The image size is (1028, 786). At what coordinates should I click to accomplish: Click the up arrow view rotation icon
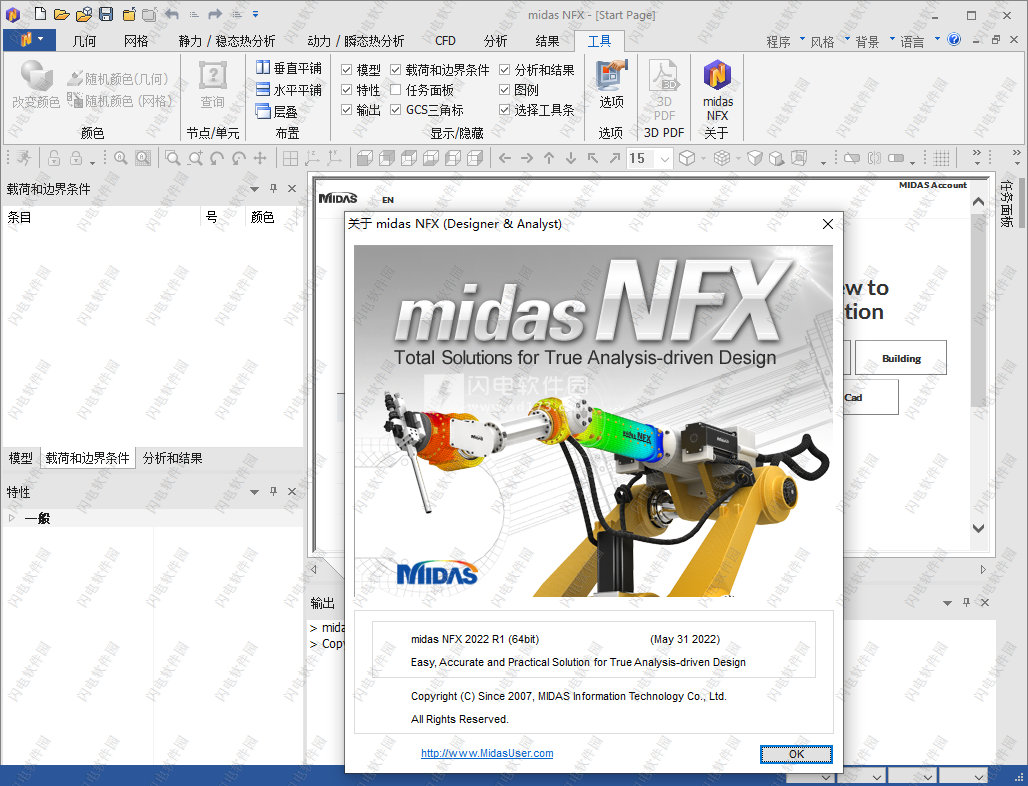(549, 158)
